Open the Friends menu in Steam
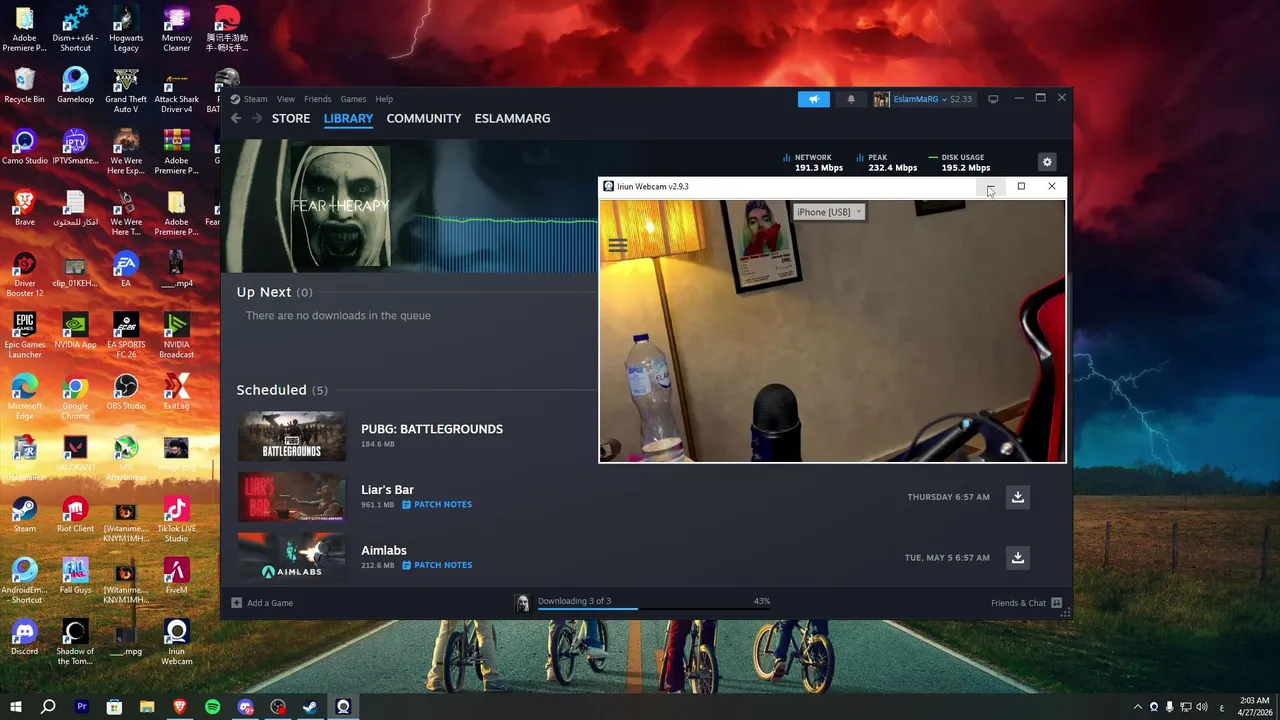Viewport: 1280px width, 720px height. click(318, 99)
